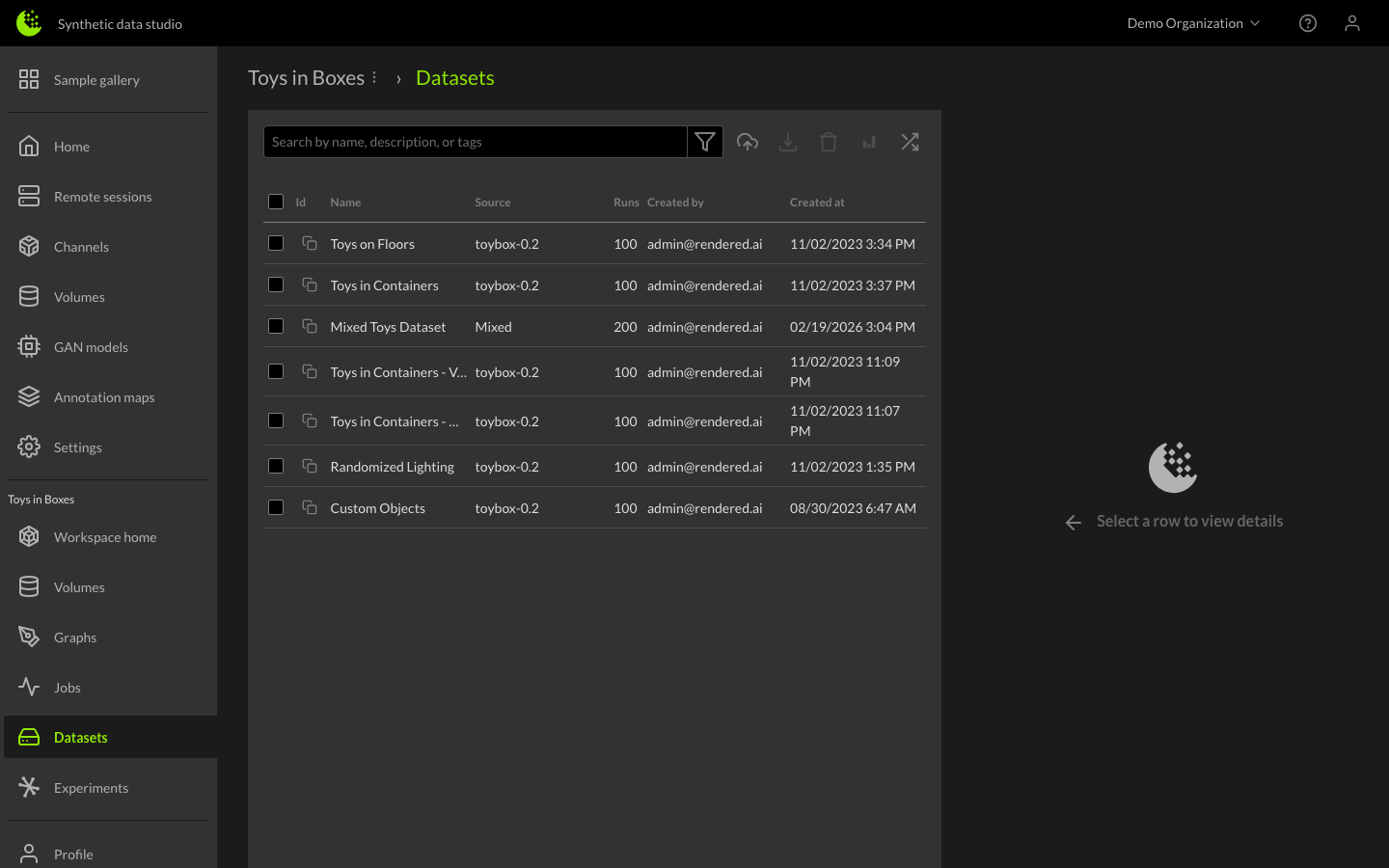Screen dimensions: 1389x868
Task: Open the help question-mark icon
Action: click(1308, 22)
